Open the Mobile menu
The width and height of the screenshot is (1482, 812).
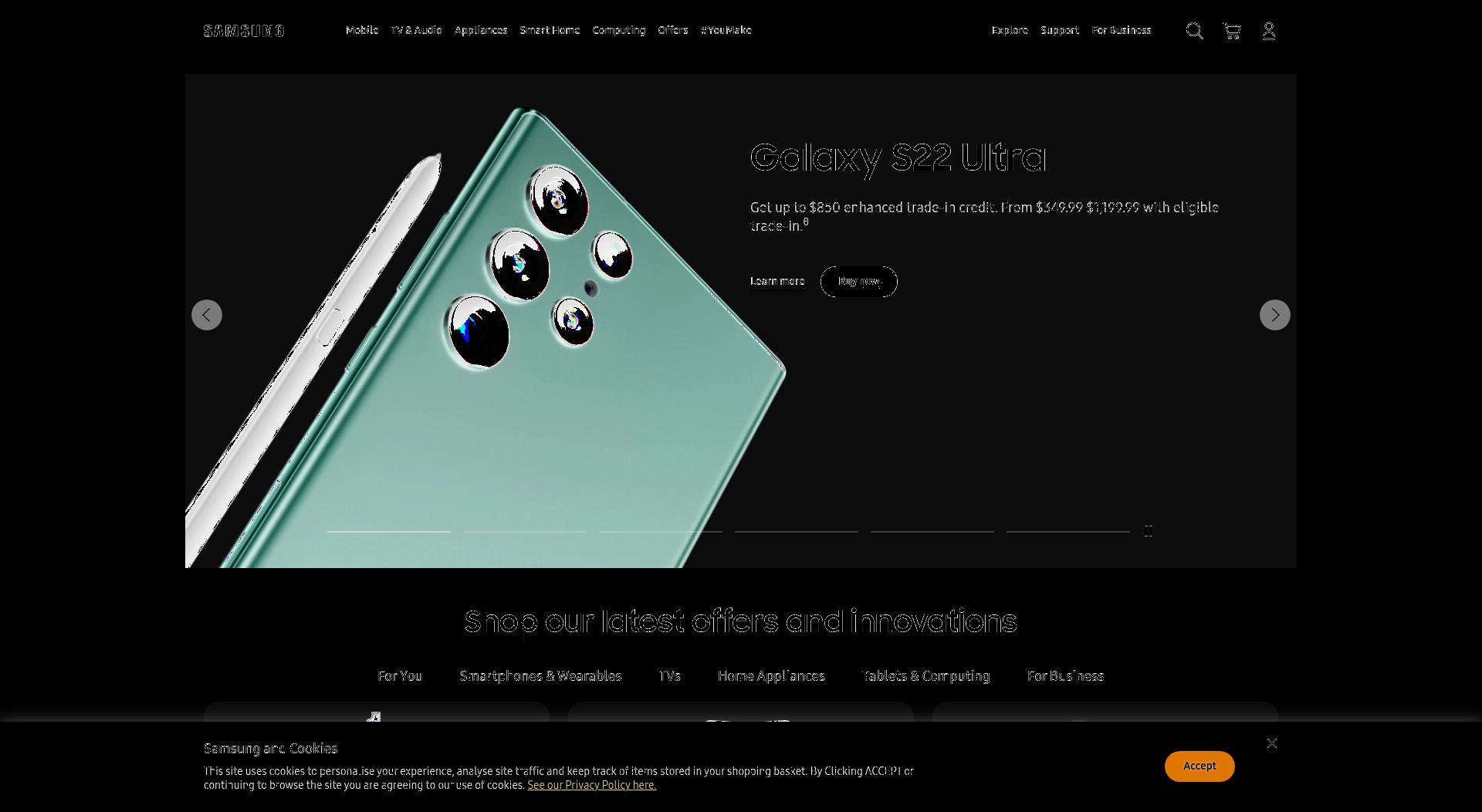tap(362, 30)
